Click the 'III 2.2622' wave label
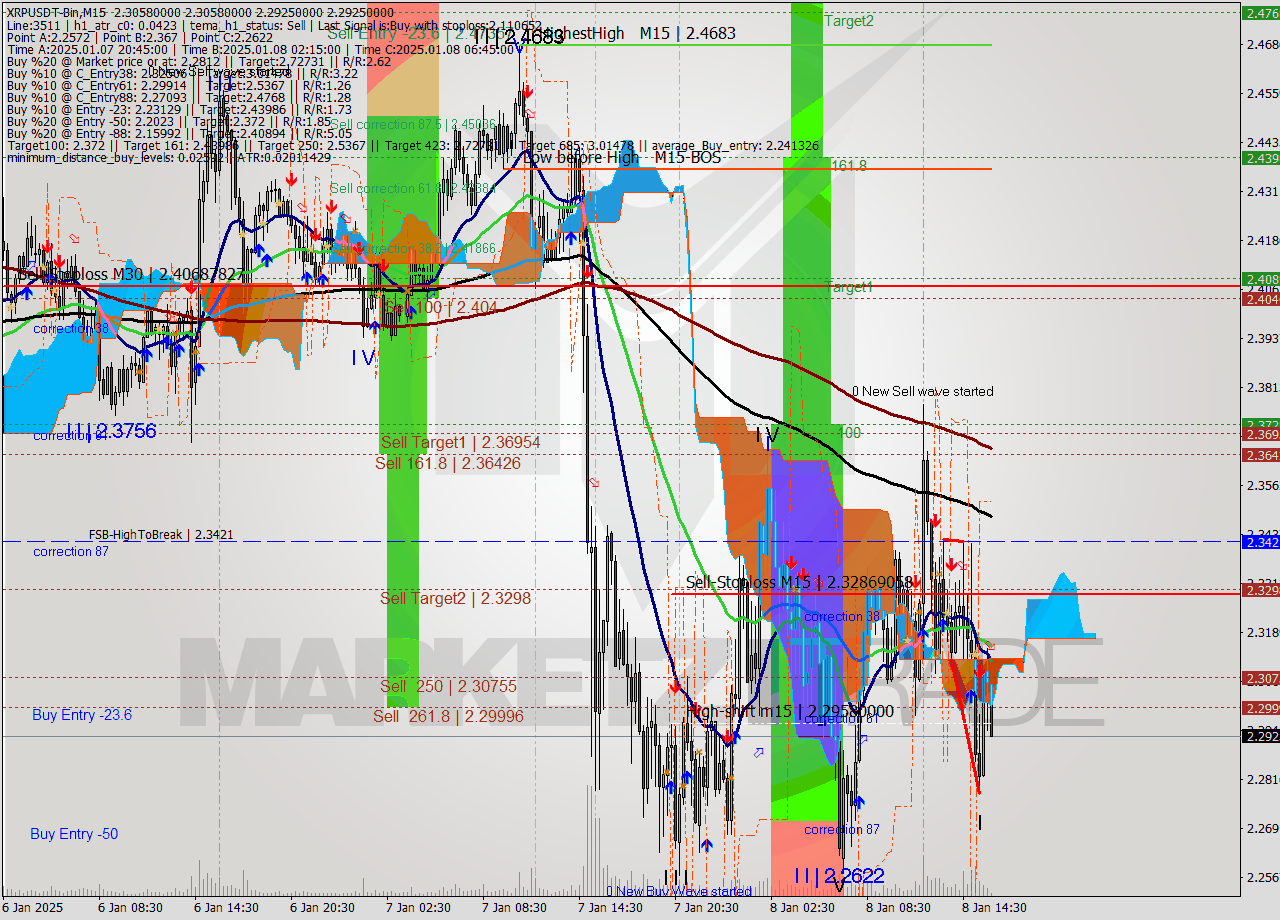 (x=839, y=876)
